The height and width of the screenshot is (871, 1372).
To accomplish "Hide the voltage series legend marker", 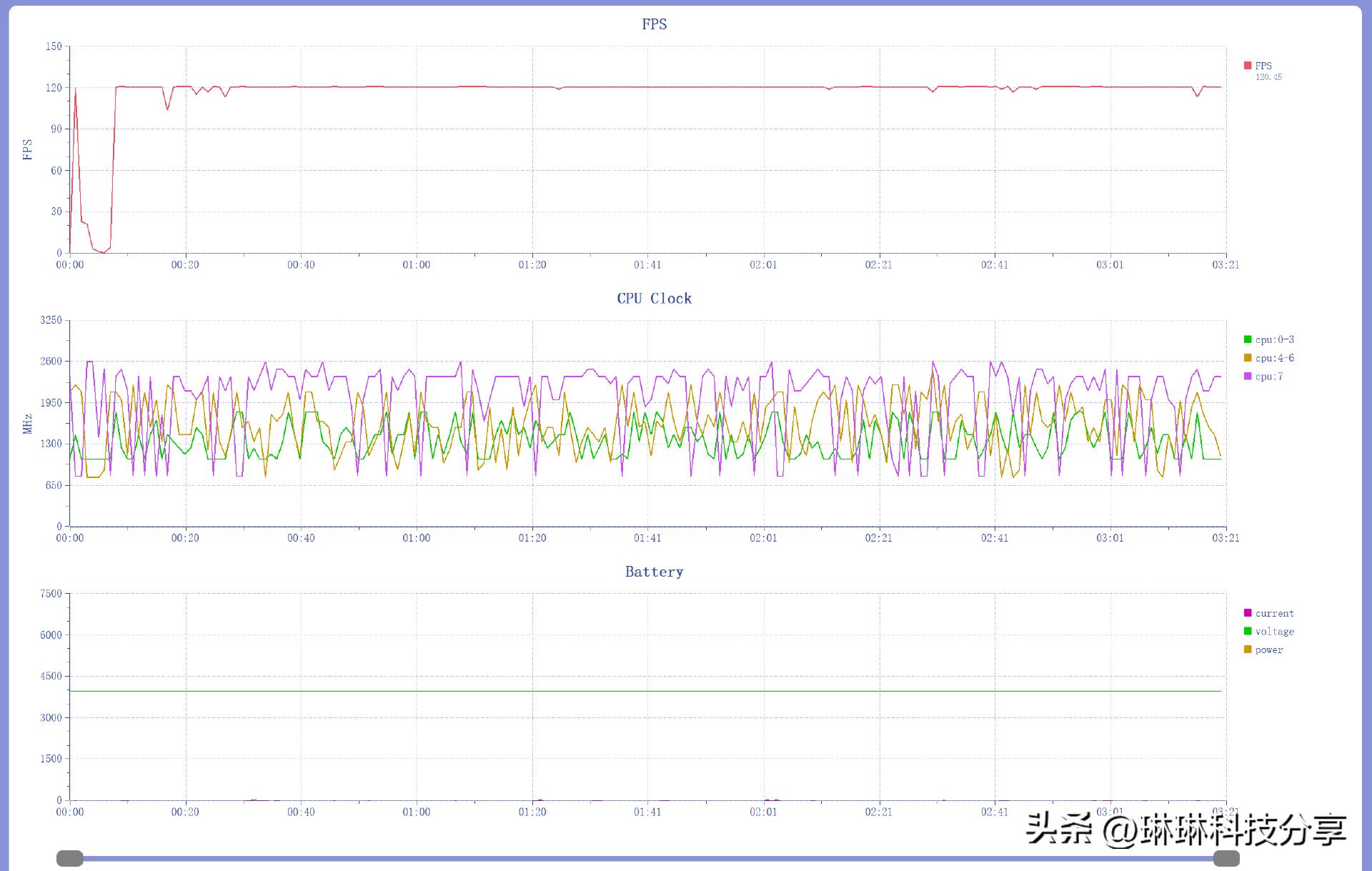I will pyautogui.click(x=1248, y=632).
